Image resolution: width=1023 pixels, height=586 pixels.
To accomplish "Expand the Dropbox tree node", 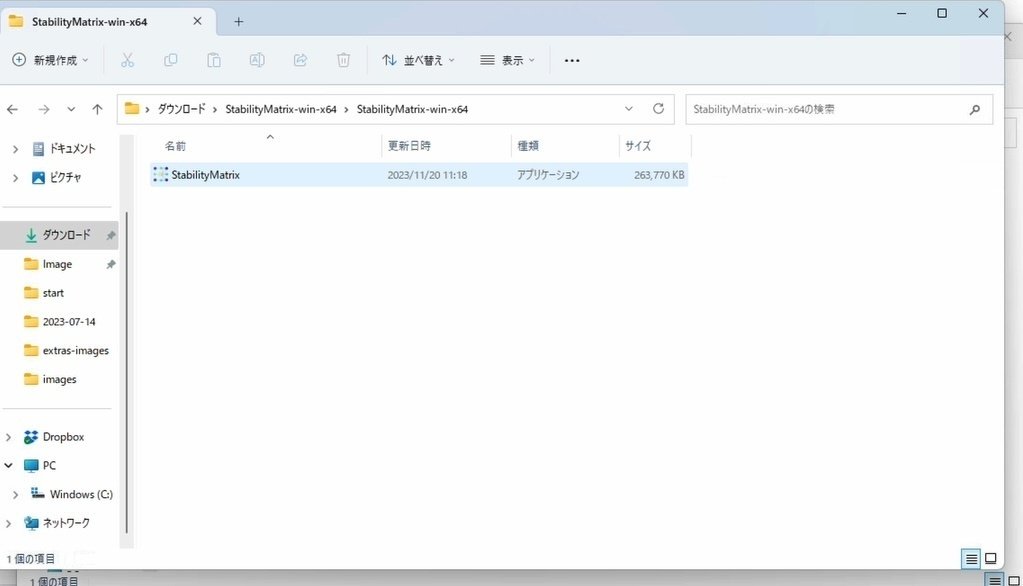I will tap(8, 437).
